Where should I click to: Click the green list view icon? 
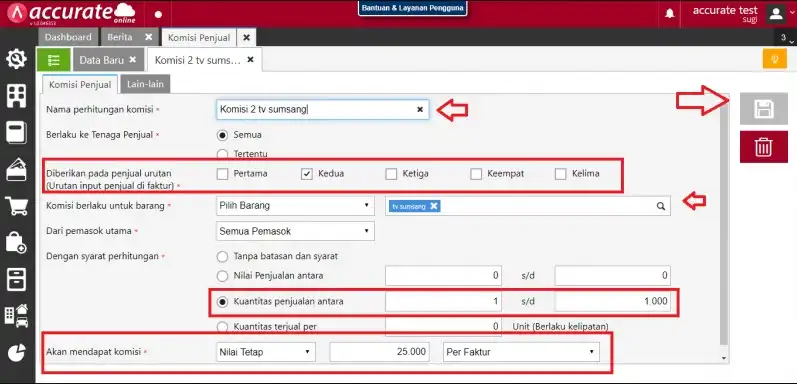54,60
